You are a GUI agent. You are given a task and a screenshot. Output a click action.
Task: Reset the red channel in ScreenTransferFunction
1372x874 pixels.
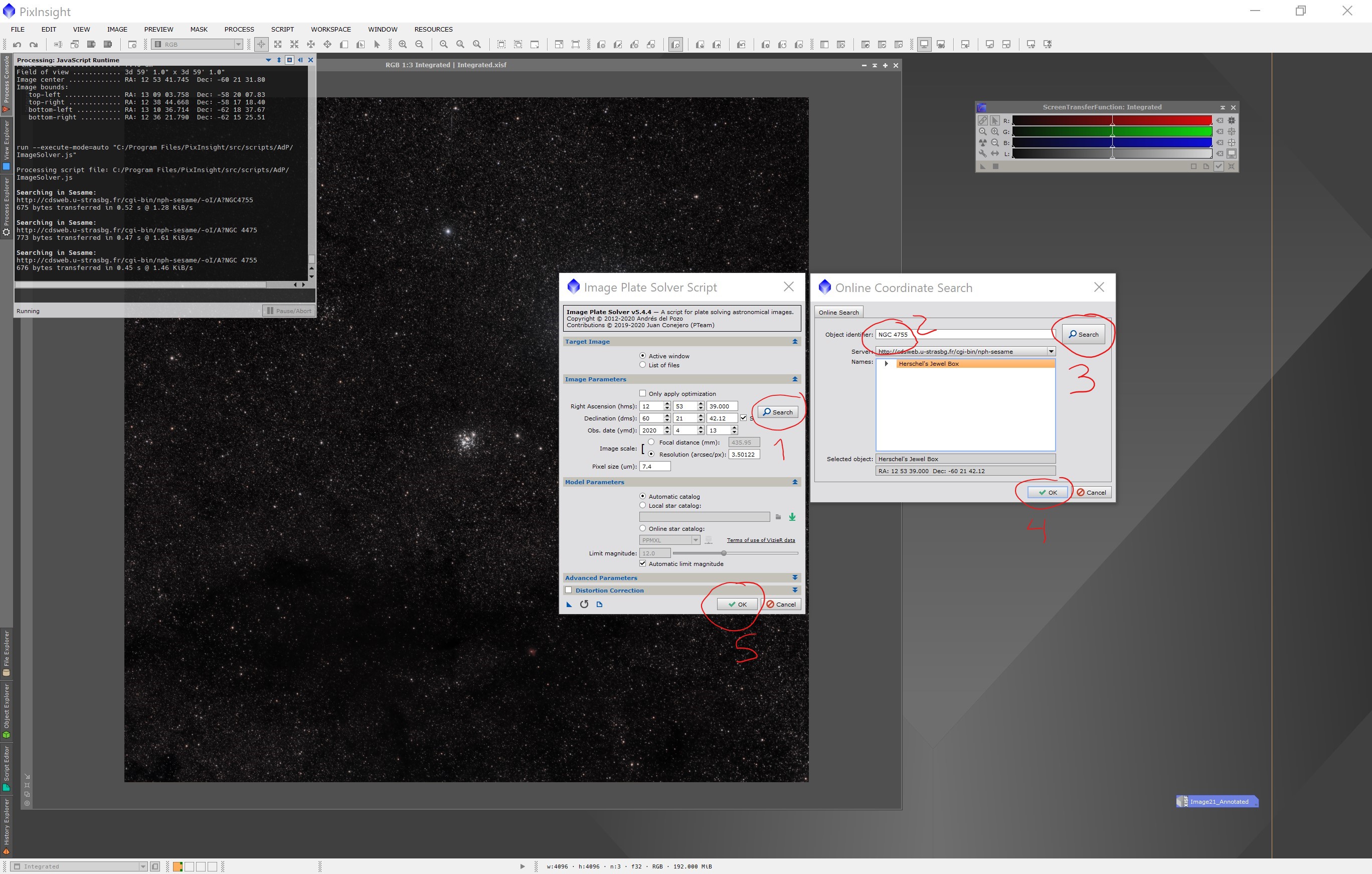tap(1220, 120)
